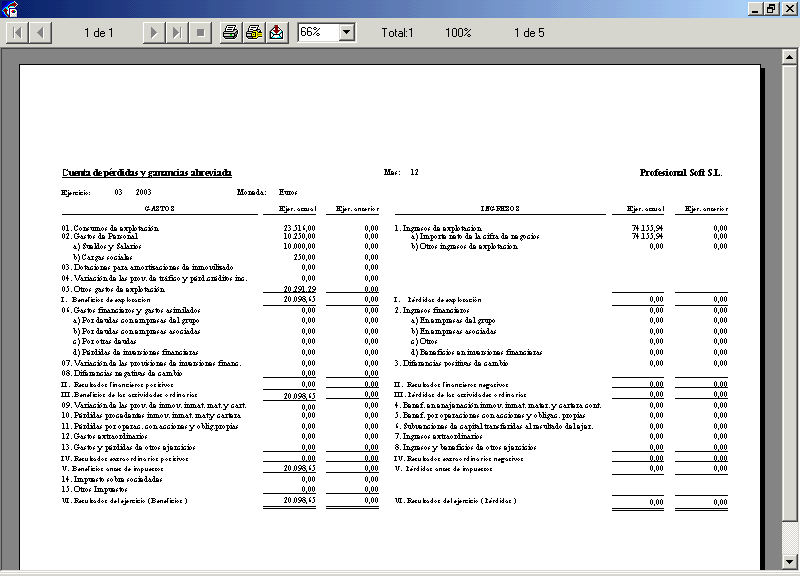The width and height of the screenshot is (800, 576).
Task: Restore down the report window
Action: click(771, 8)
